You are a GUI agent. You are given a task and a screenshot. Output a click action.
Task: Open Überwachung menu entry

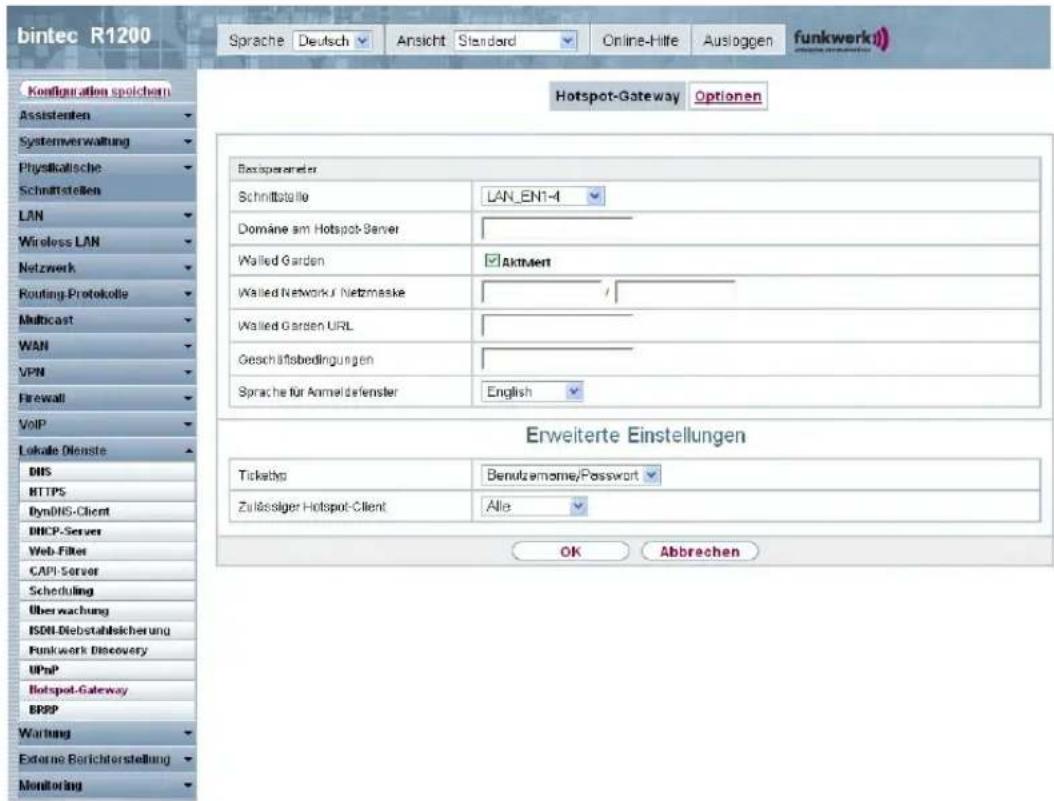pos(108,611)
